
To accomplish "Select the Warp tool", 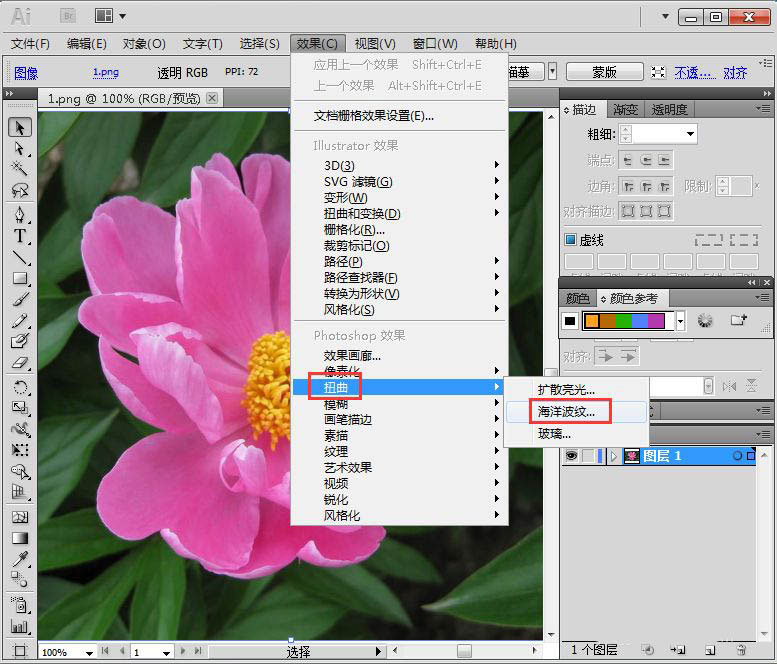I will click(x=20, y=429).
